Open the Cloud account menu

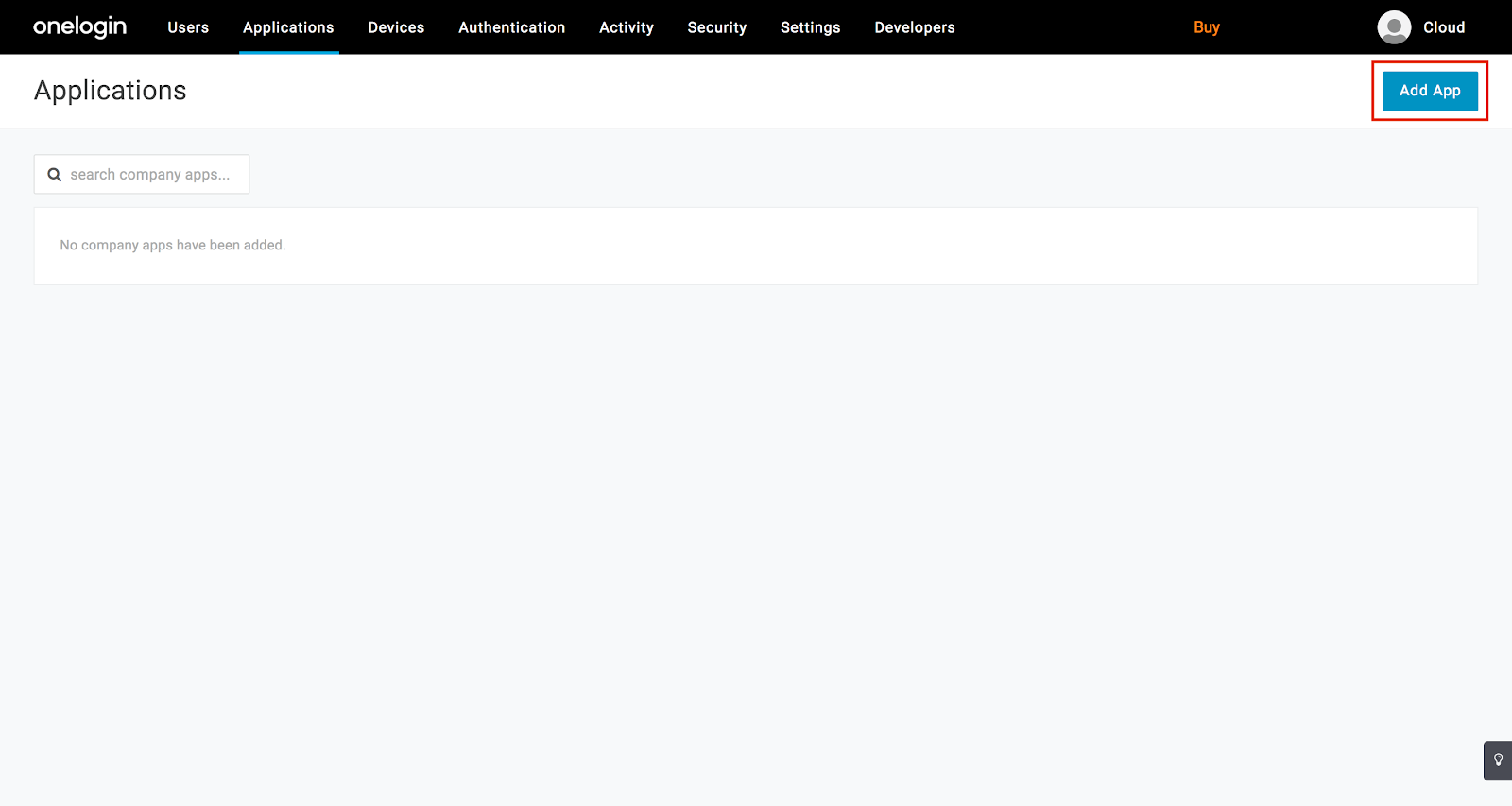1443,27
